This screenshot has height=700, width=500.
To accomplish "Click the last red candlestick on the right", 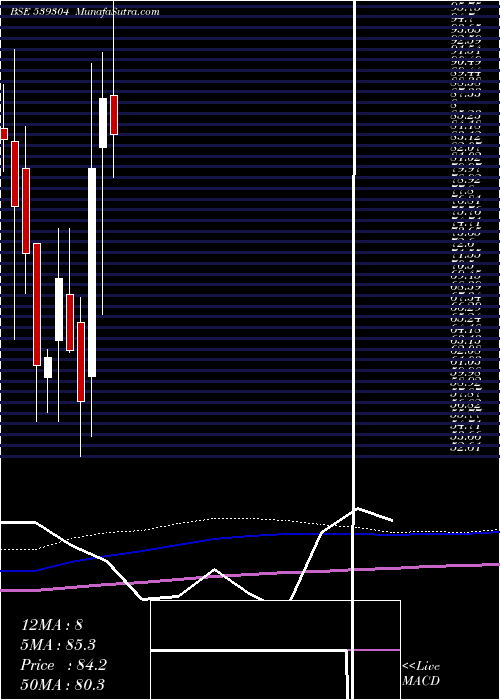I will 114,115.
